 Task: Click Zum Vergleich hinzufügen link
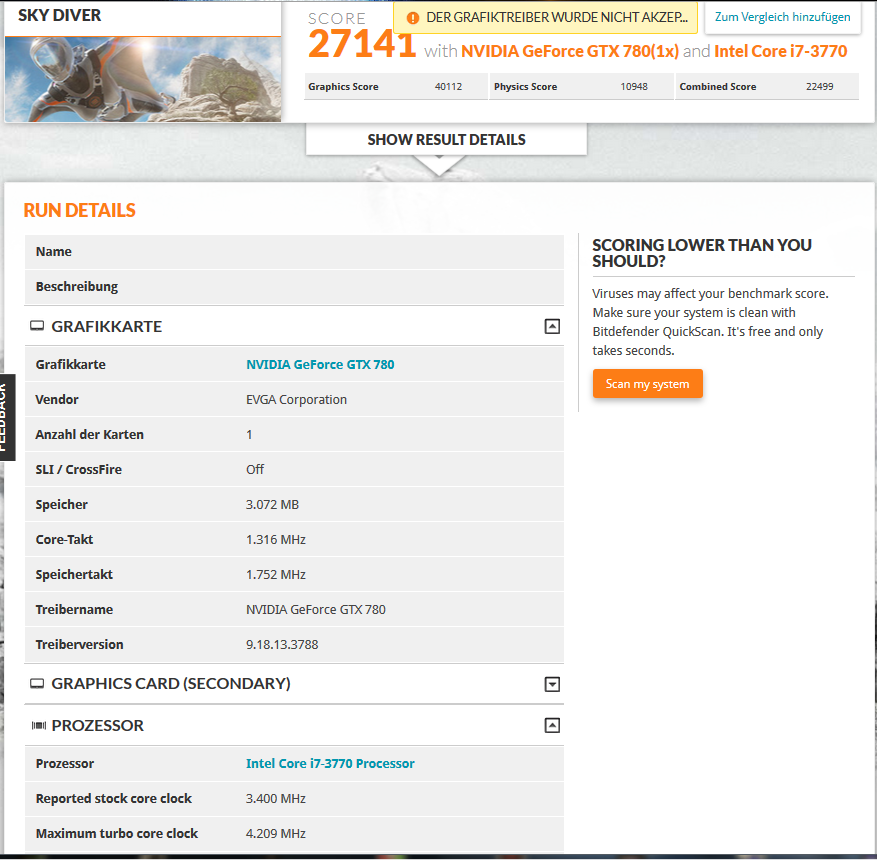(782, 17)
